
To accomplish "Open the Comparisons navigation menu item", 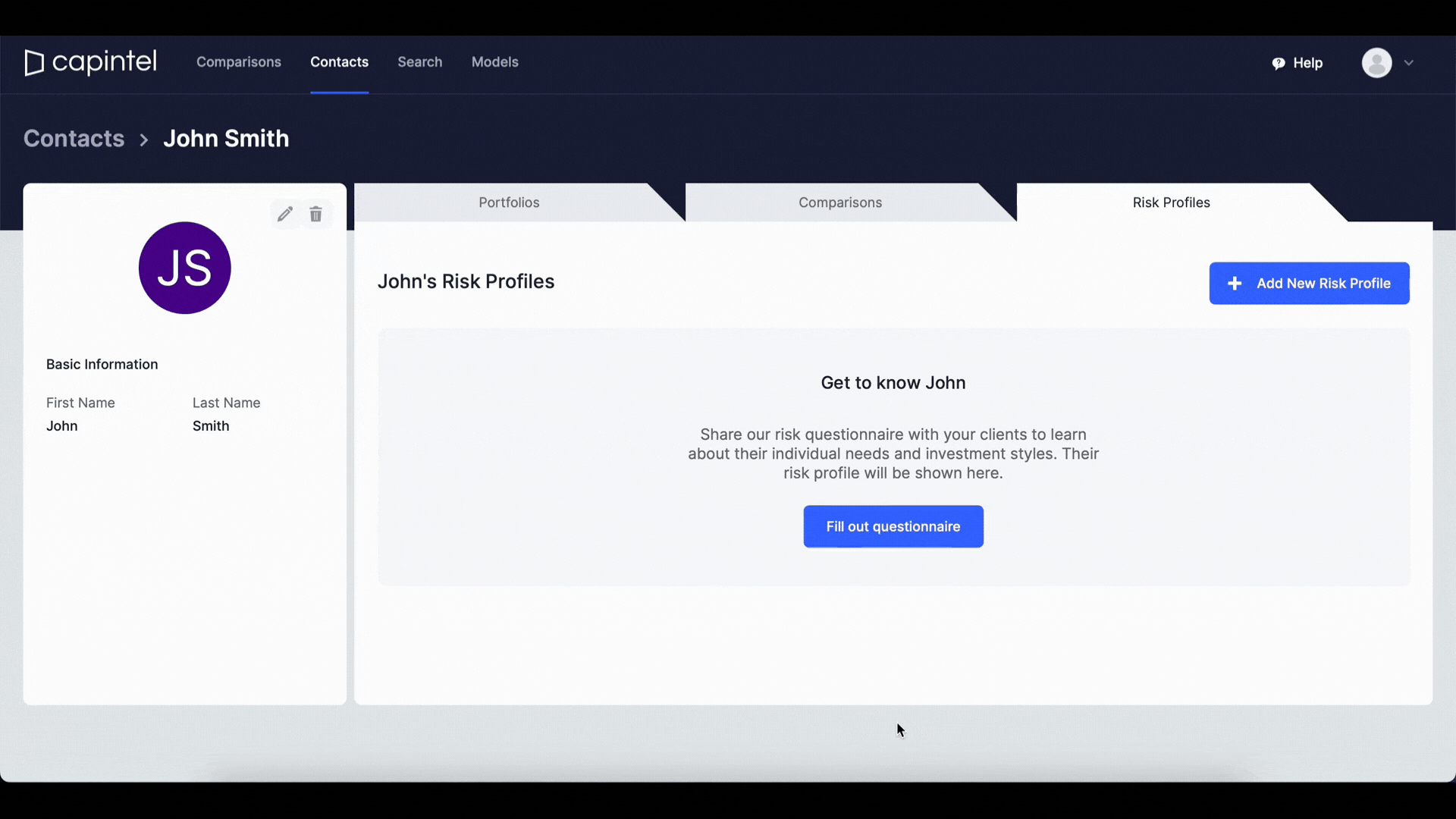I will tap(239, 62).
